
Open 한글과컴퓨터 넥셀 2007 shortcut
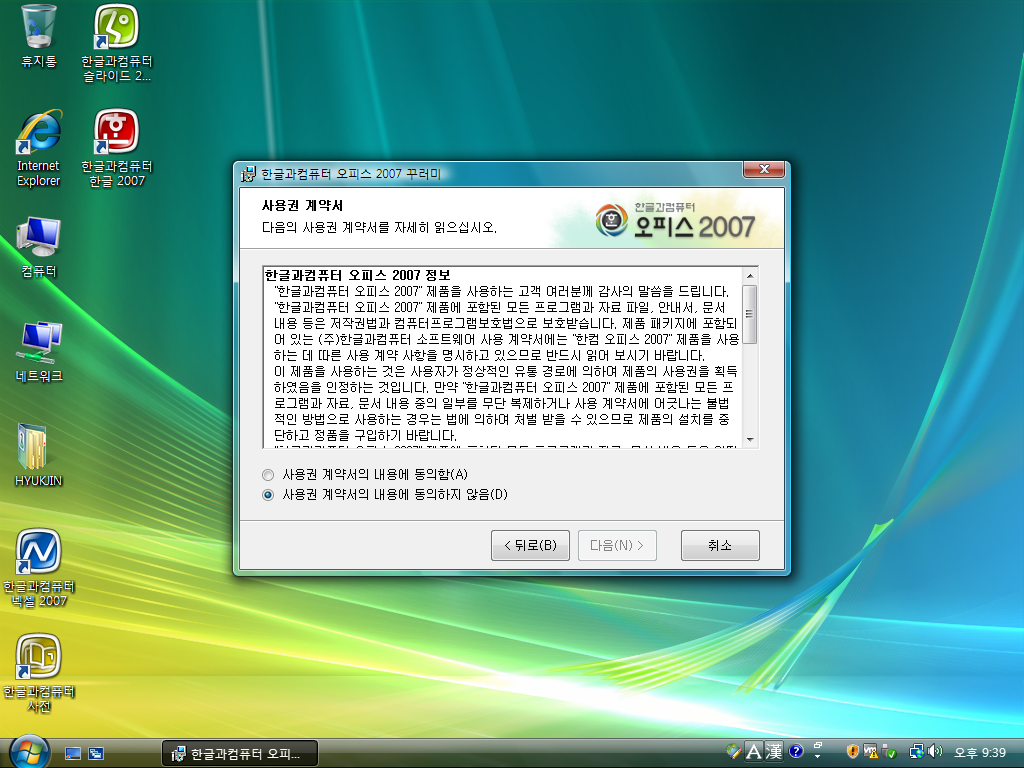(39, 568)
